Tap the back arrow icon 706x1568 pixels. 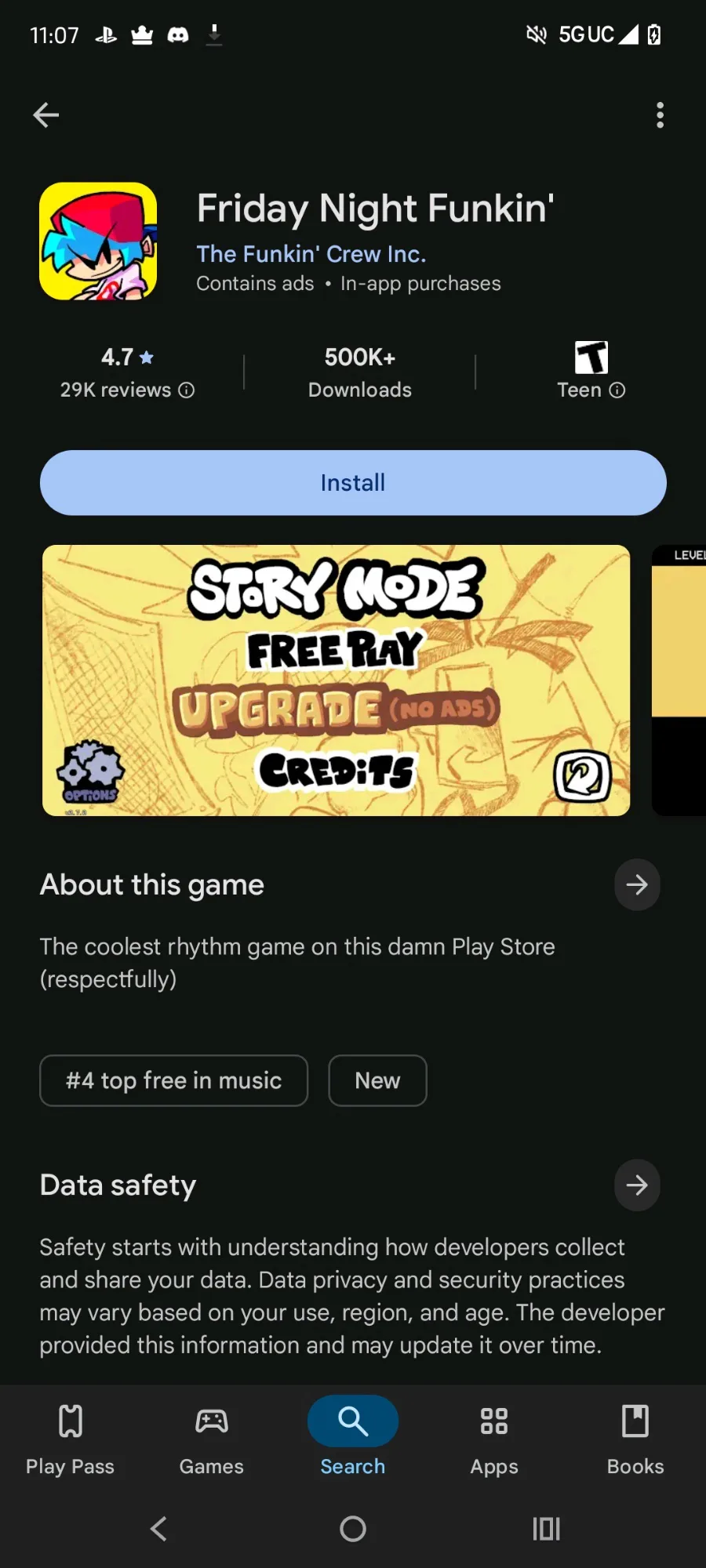(x=46, y=115)
